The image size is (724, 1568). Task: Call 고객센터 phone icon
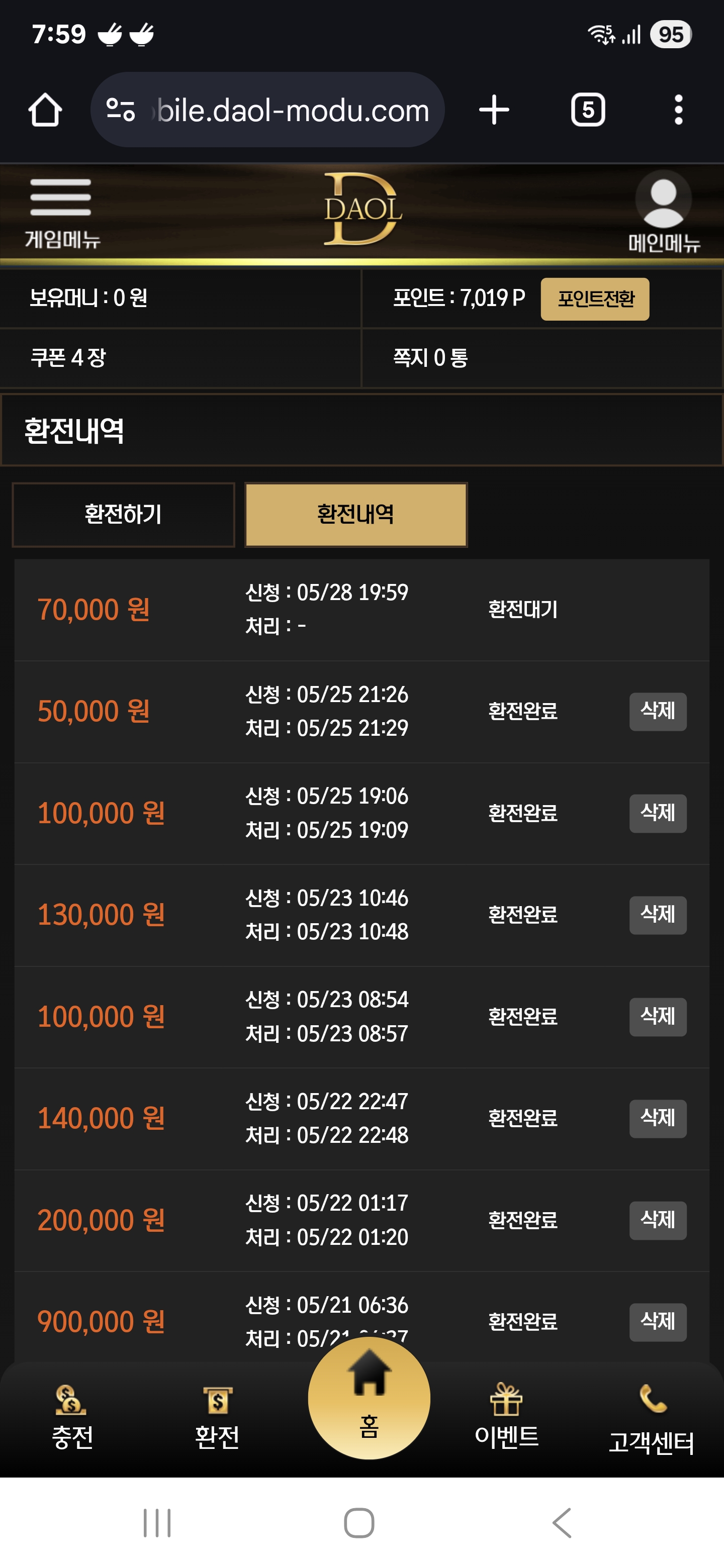tap(652, 1418)
